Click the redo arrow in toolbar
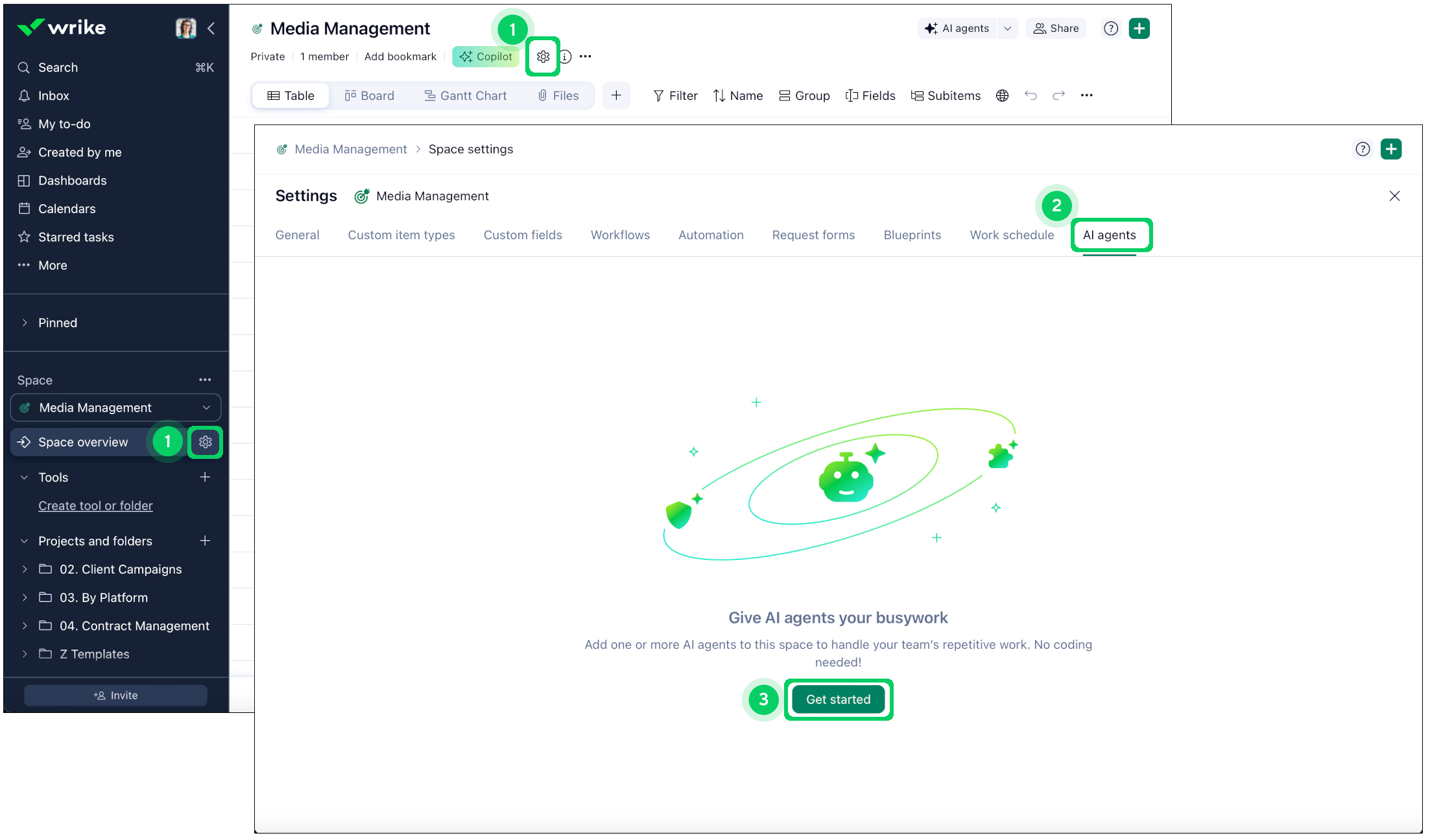The width and height of the screenshot is (1430, 840). pos(1058,95)
